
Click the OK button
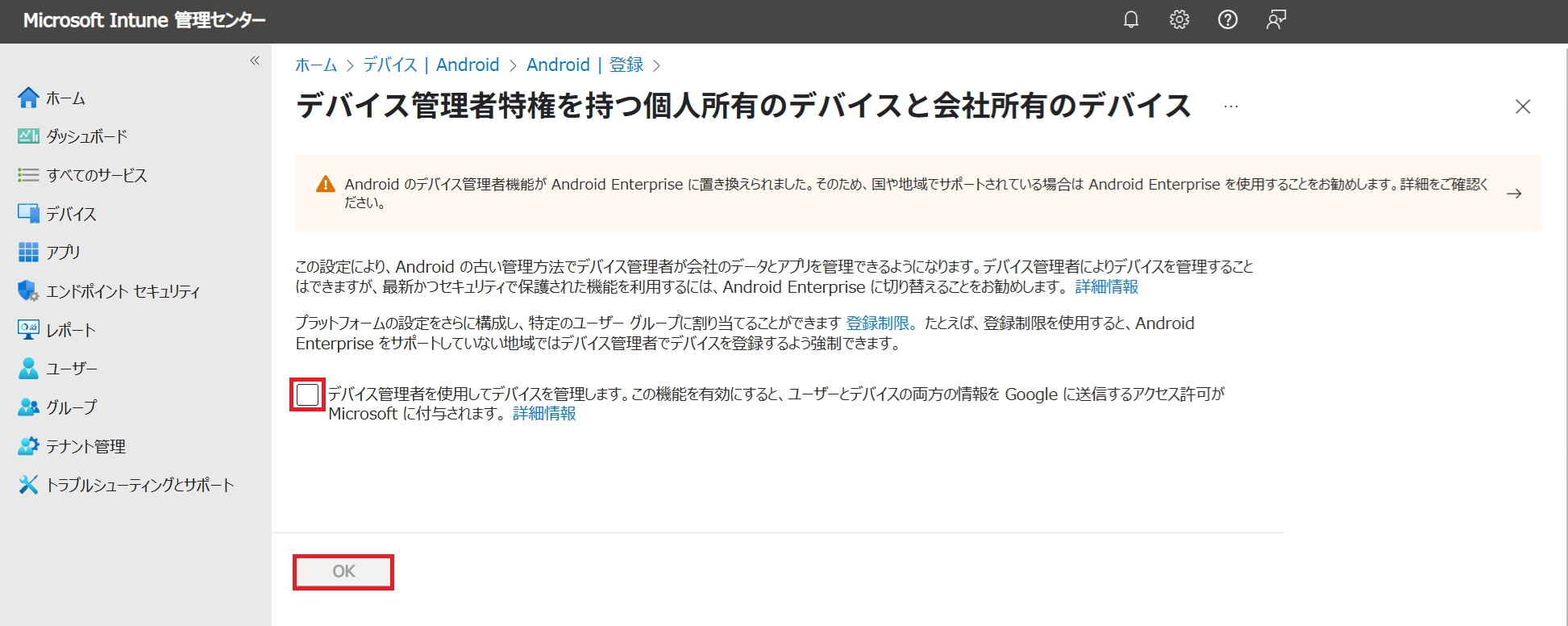click(x=343, y=572)
